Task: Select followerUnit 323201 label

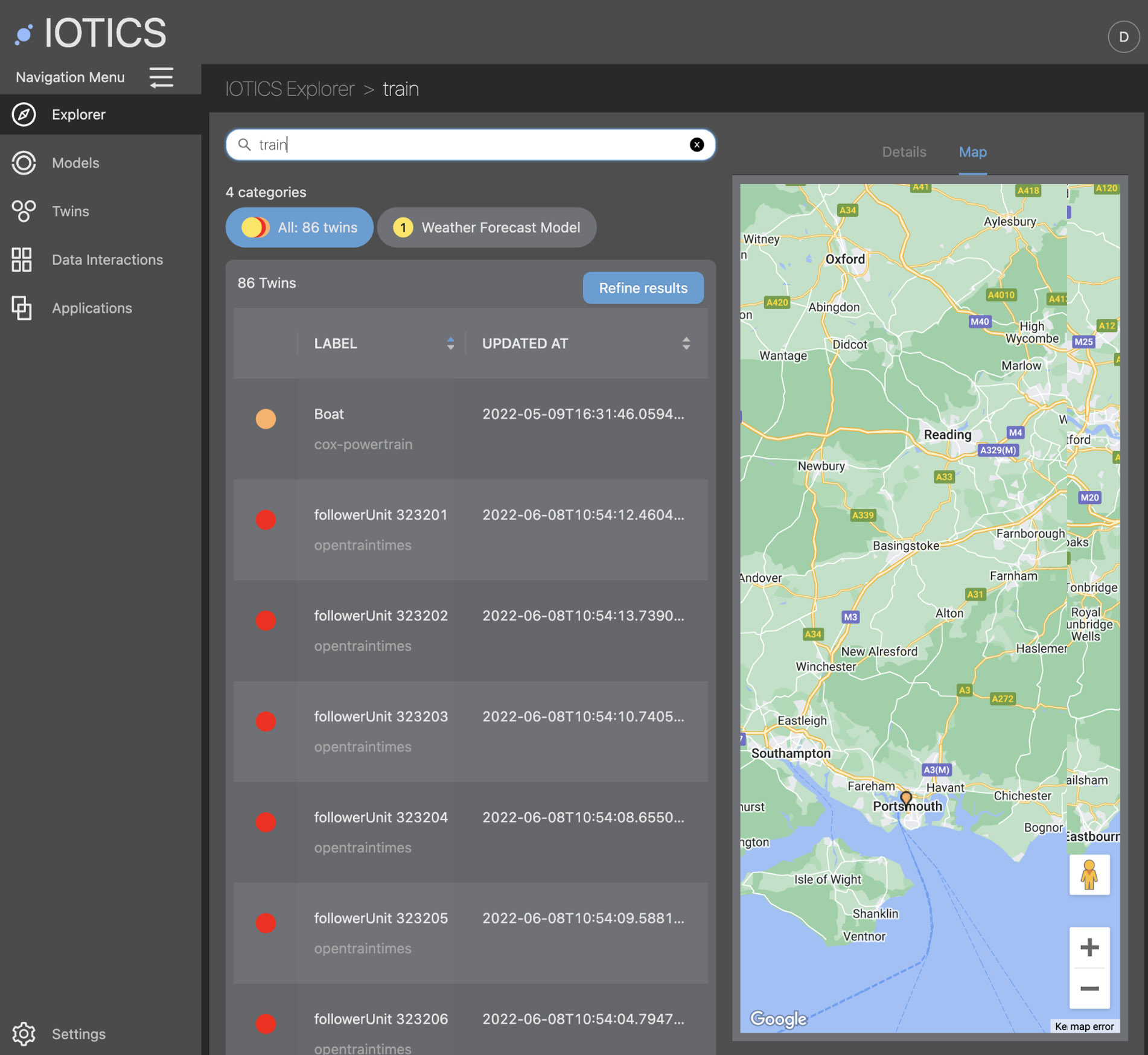Action: 381,515
